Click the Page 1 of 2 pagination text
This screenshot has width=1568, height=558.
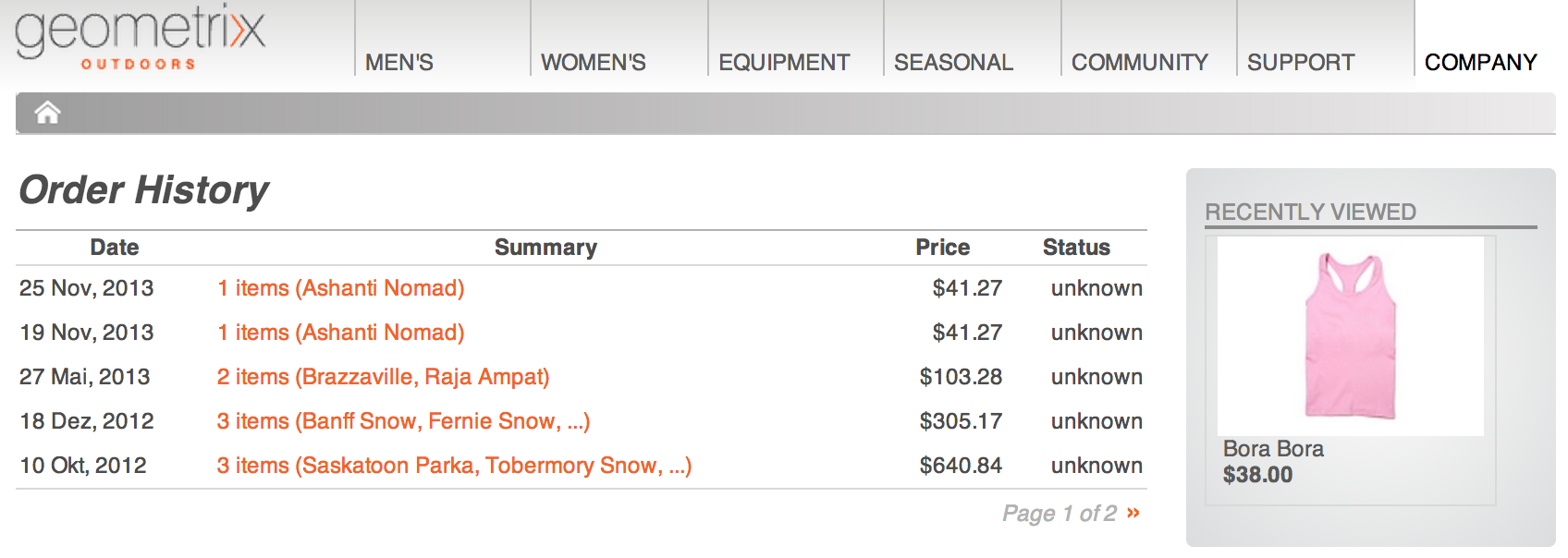click(x=1060, y=514)
